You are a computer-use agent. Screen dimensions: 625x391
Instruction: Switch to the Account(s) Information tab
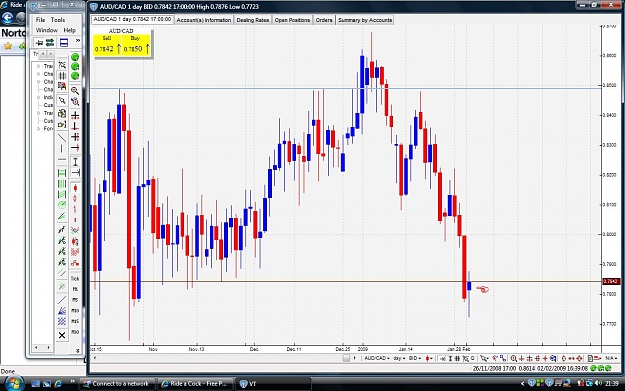(x=204, y=20)
